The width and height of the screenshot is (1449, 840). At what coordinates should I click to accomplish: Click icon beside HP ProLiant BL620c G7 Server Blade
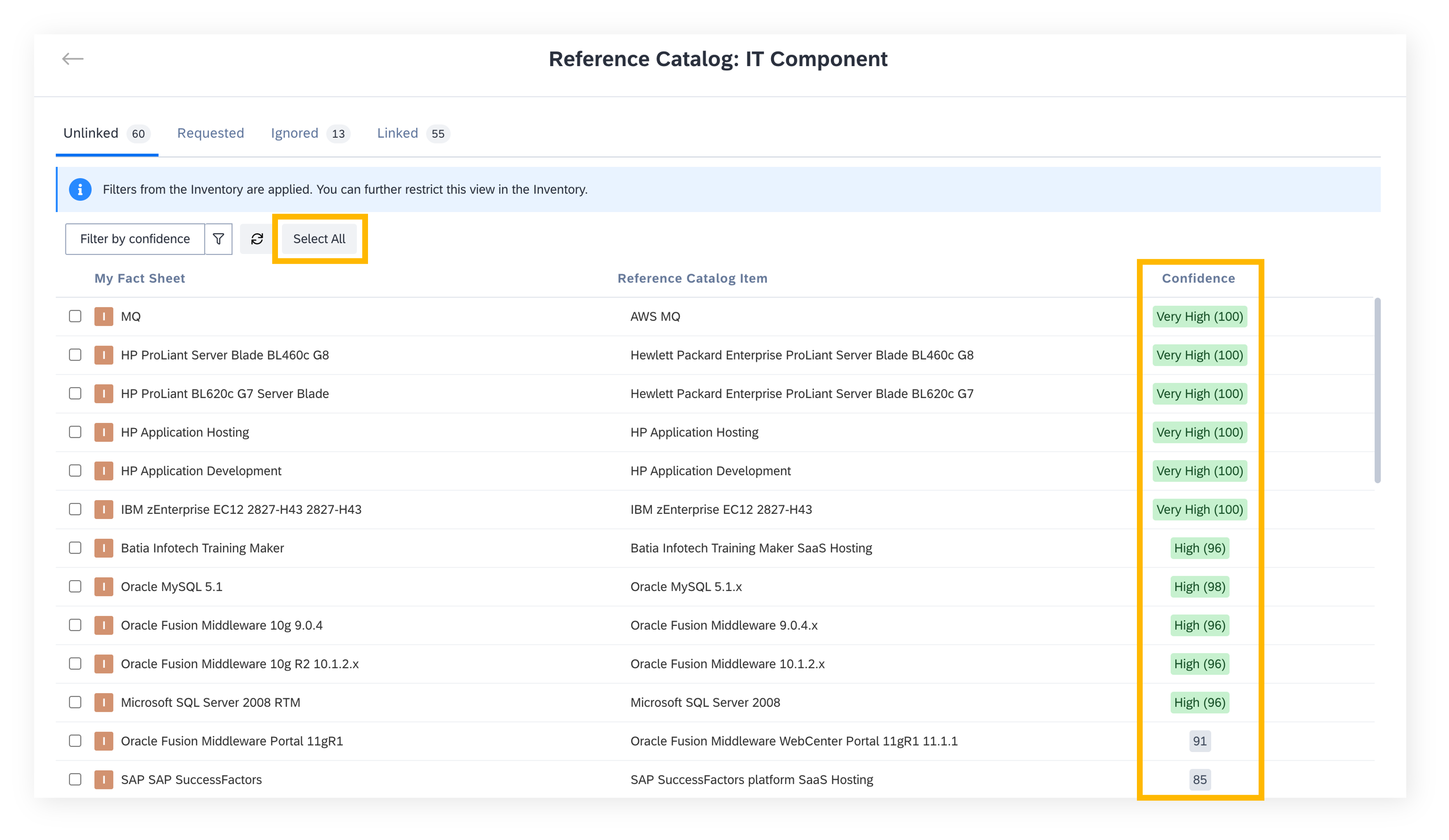[104, 394]
